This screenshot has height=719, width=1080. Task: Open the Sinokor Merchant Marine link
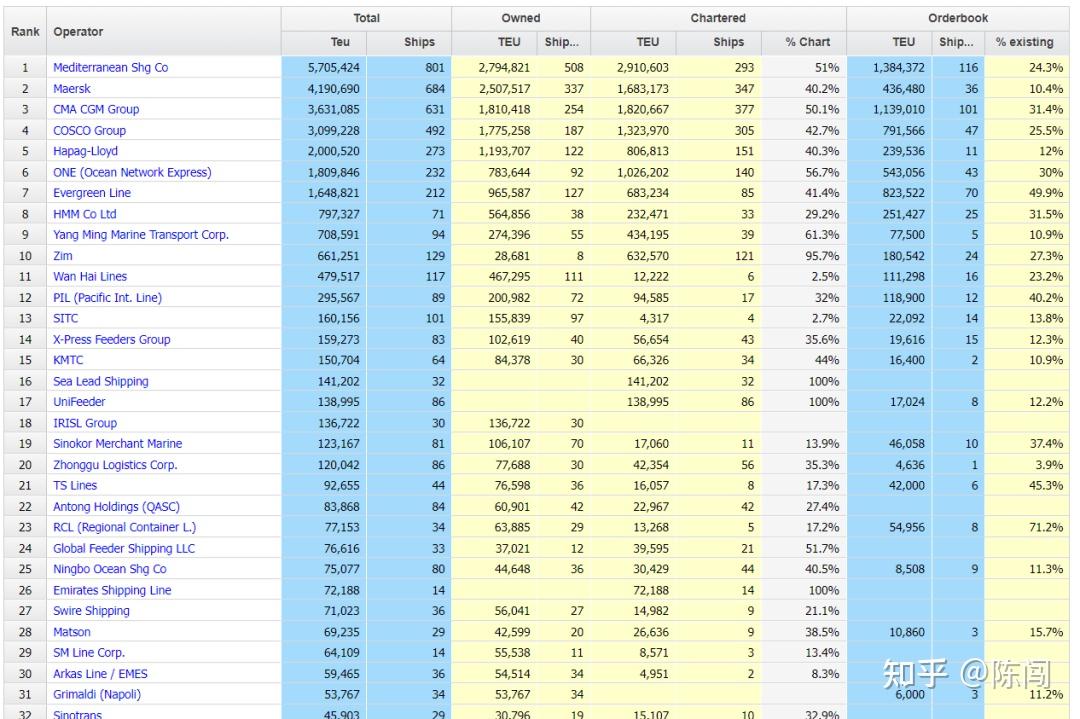point(114,444)
